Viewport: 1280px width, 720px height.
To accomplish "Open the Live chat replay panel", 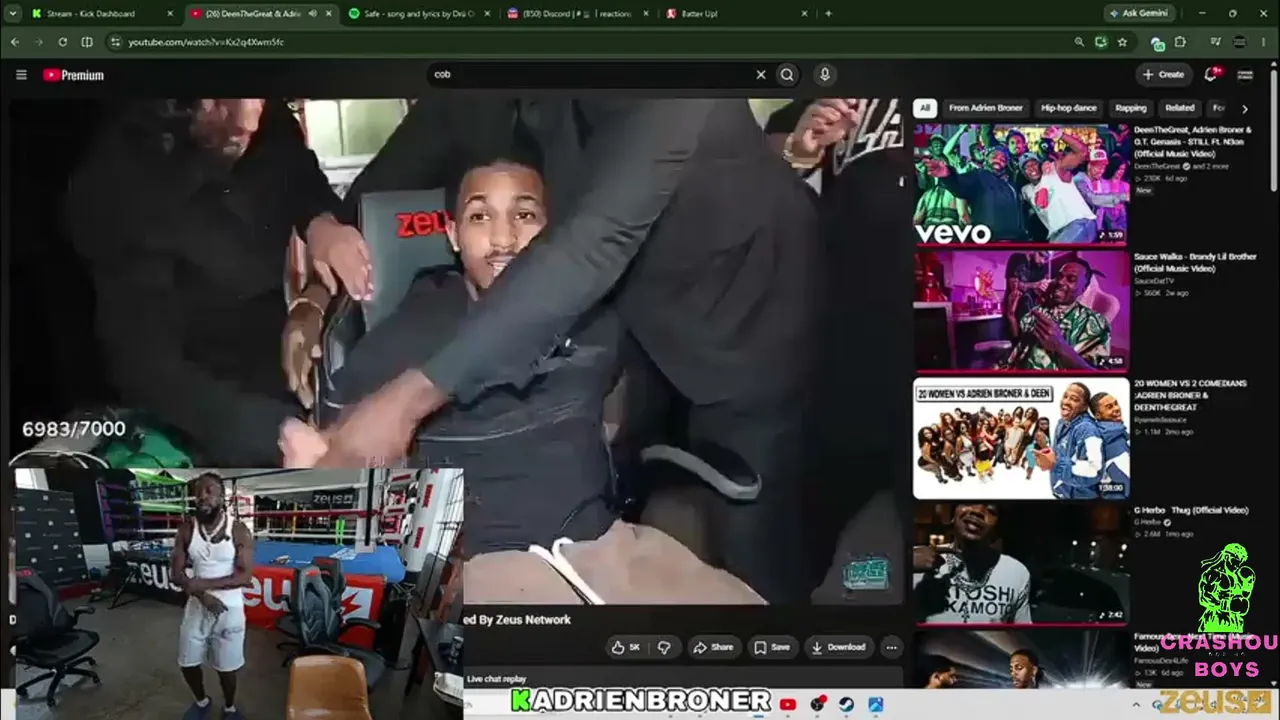I will pyautogui.click(x=497, y=679).
